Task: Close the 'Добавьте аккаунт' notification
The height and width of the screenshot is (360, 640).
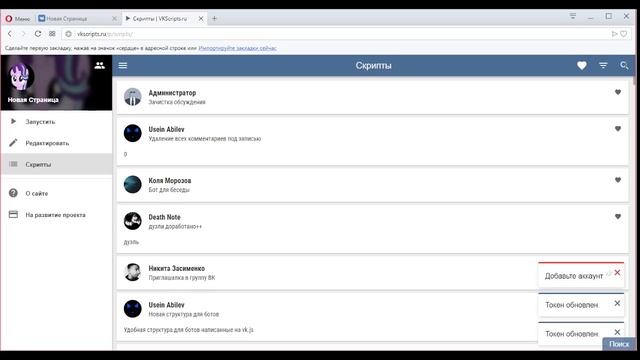Action: 617,272
